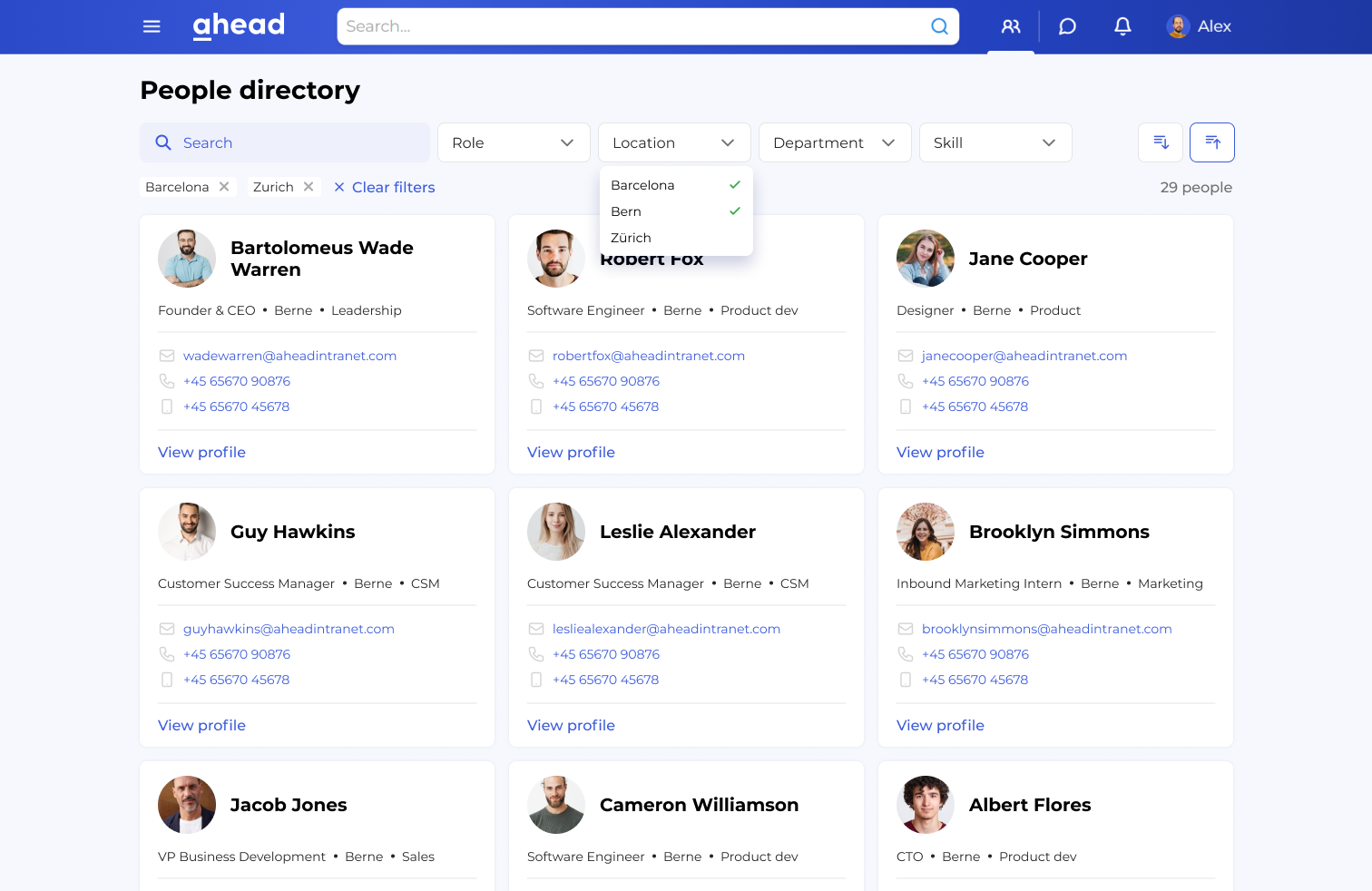Sort the directory ascending
The height and width of the screenshot is (891, 1372).
pos(1212,142)
